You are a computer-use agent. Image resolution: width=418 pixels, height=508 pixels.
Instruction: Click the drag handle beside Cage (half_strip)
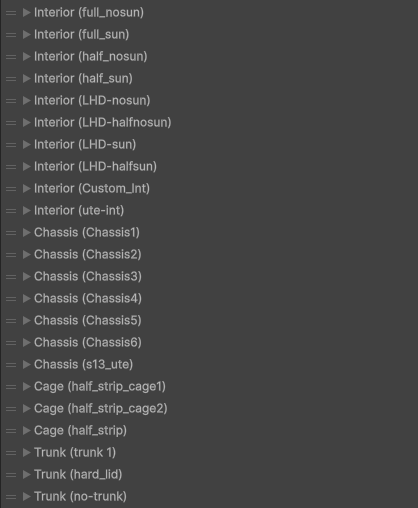coord(11,431)
